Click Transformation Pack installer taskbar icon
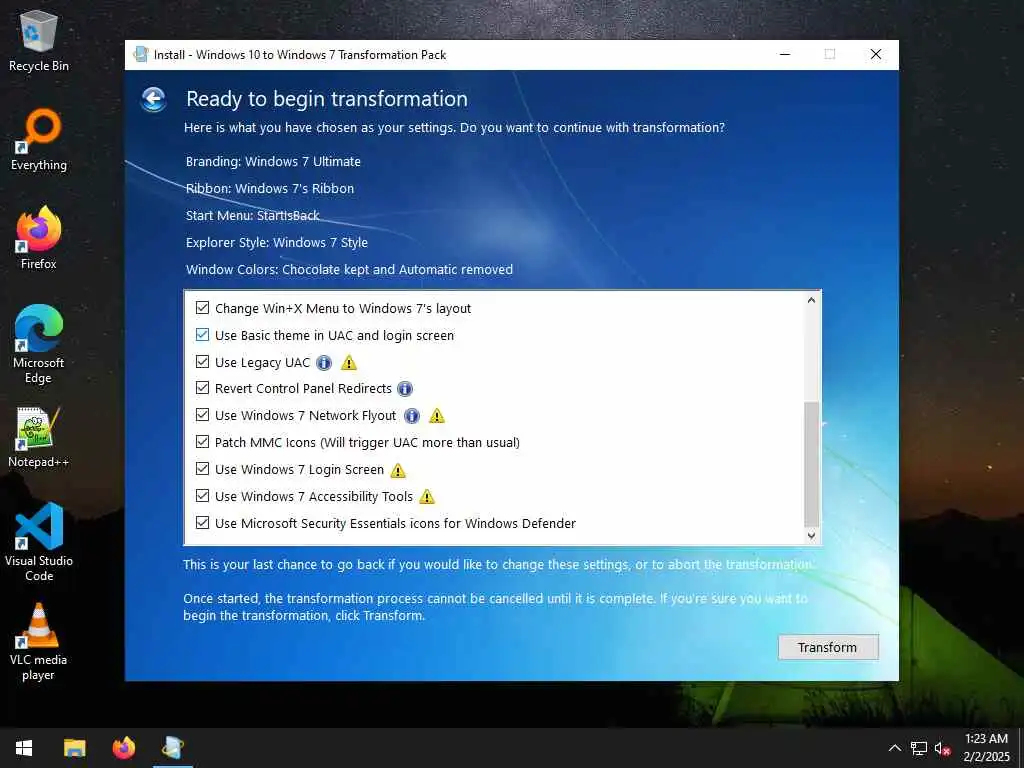The image size is (1024, 768). tap(173, 748)
